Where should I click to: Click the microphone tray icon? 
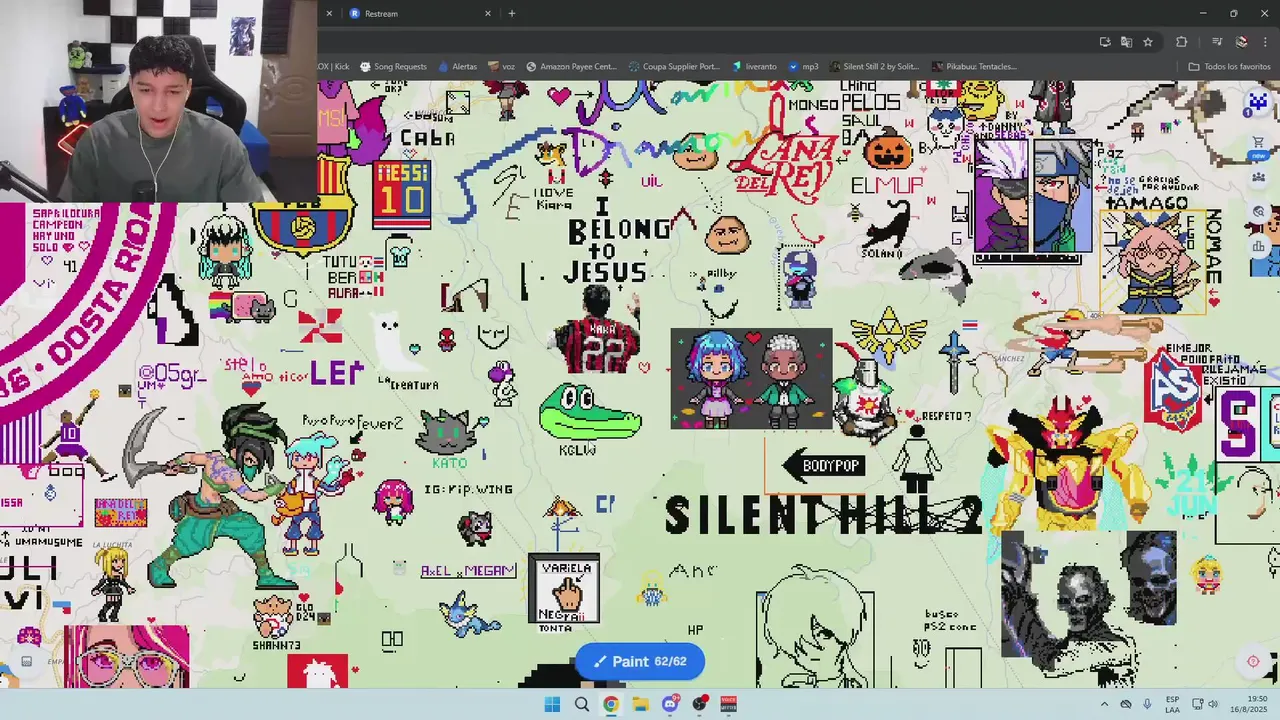pos(1147,704)
